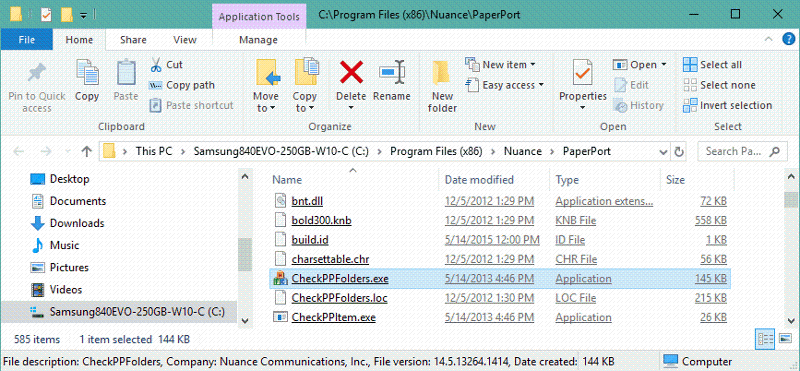The image size is (800, 371).
Task: Click the Up one level arrow
Action: (86, 151)
